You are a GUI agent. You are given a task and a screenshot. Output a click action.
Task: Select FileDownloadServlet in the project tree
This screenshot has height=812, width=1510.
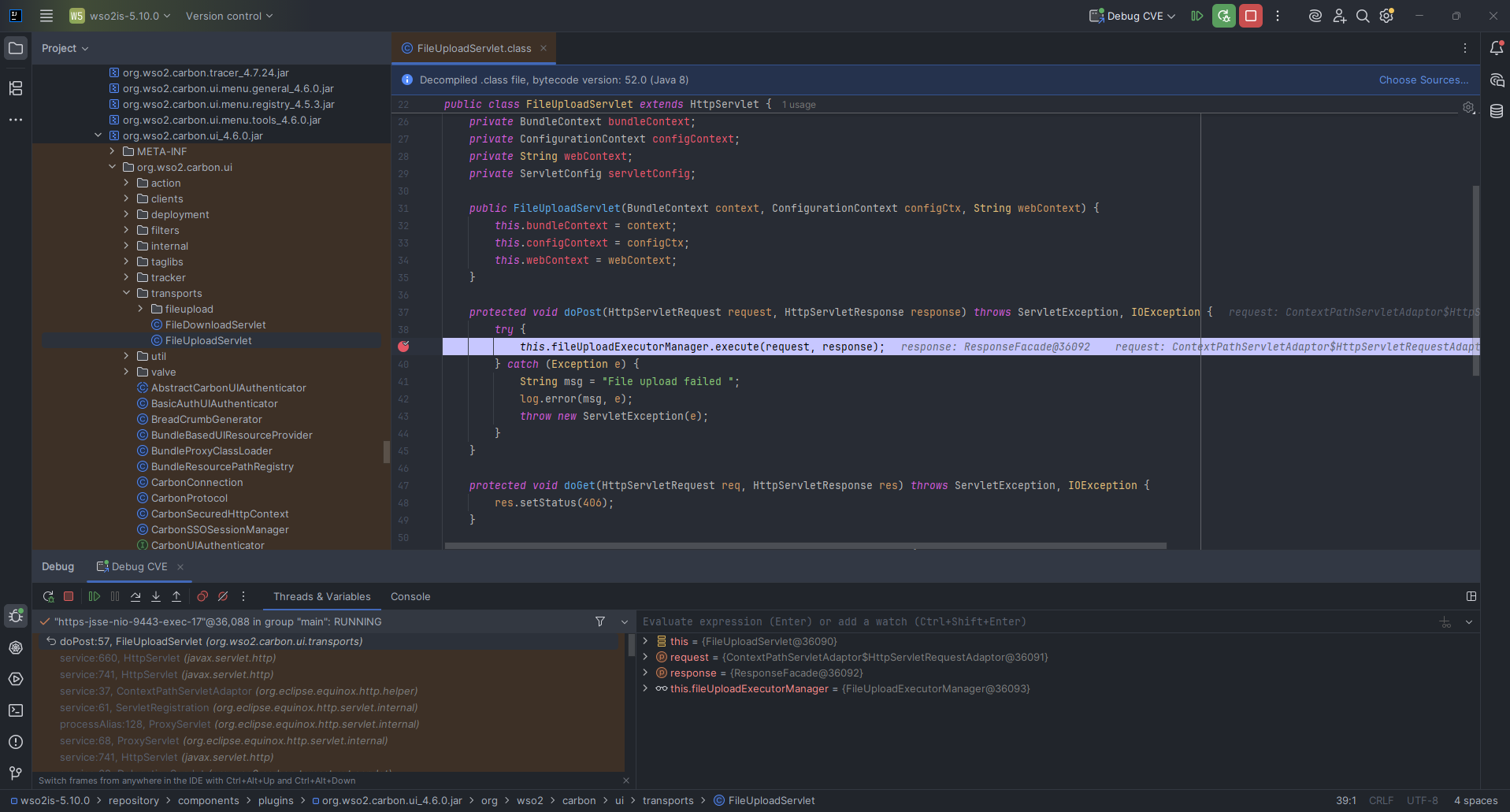(215, 324)
